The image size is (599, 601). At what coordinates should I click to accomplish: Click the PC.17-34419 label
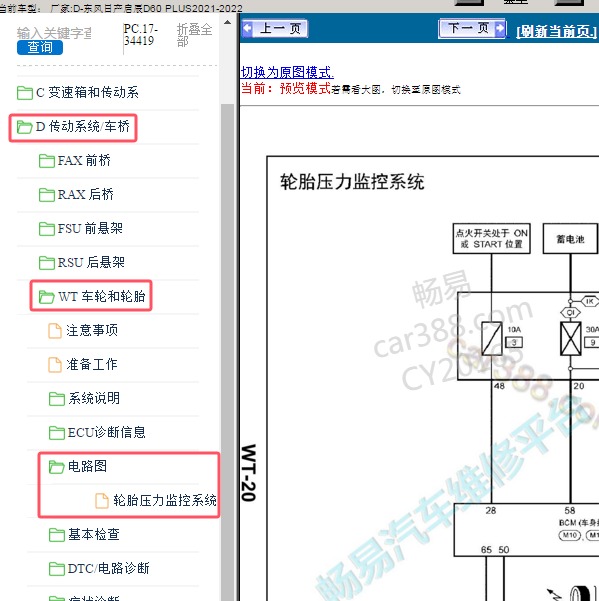(140, 34)
